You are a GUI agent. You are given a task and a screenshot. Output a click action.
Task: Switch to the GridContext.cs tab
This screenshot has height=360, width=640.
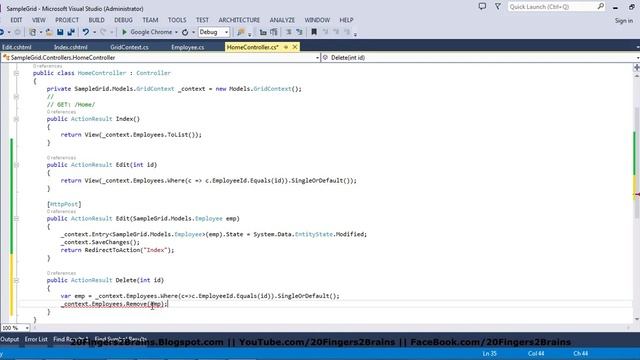pos(129,47)
